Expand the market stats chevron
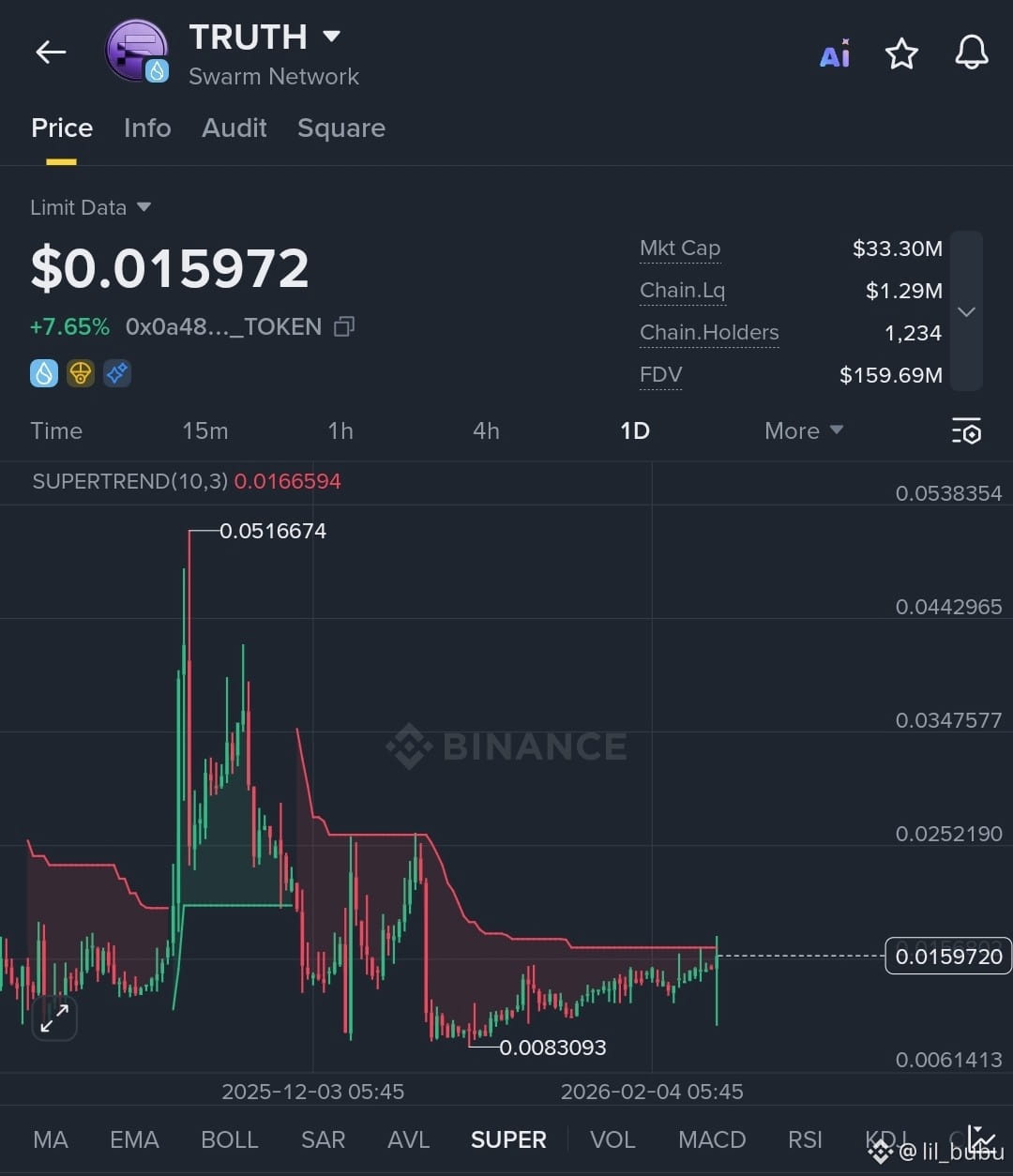The image size is (1013, 1176). [x=966, y=311]
